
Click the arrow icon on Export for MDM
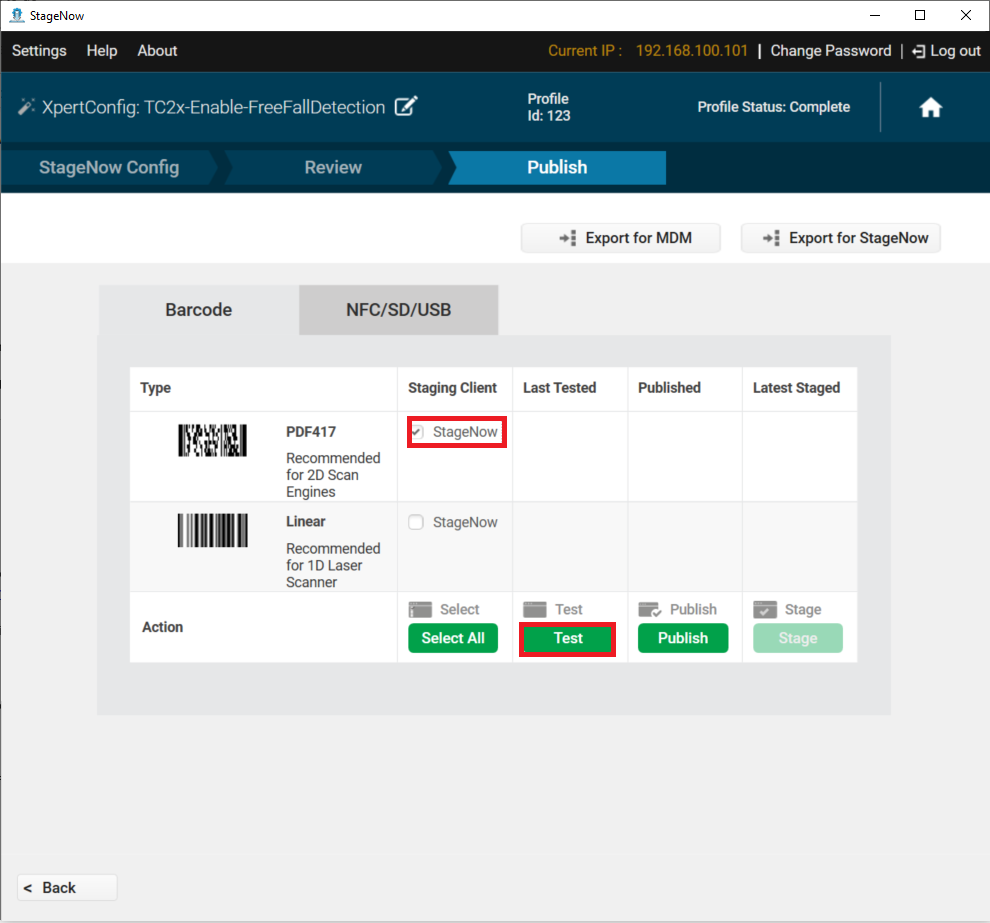(x=568, y=238)
